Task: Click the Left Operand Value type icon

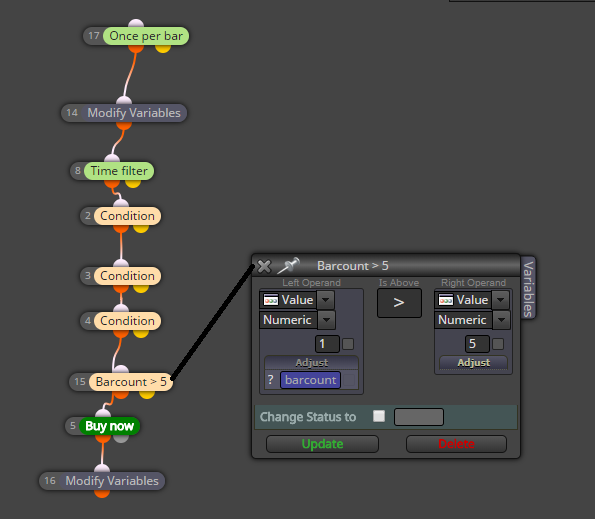Action: pos(271,300)
